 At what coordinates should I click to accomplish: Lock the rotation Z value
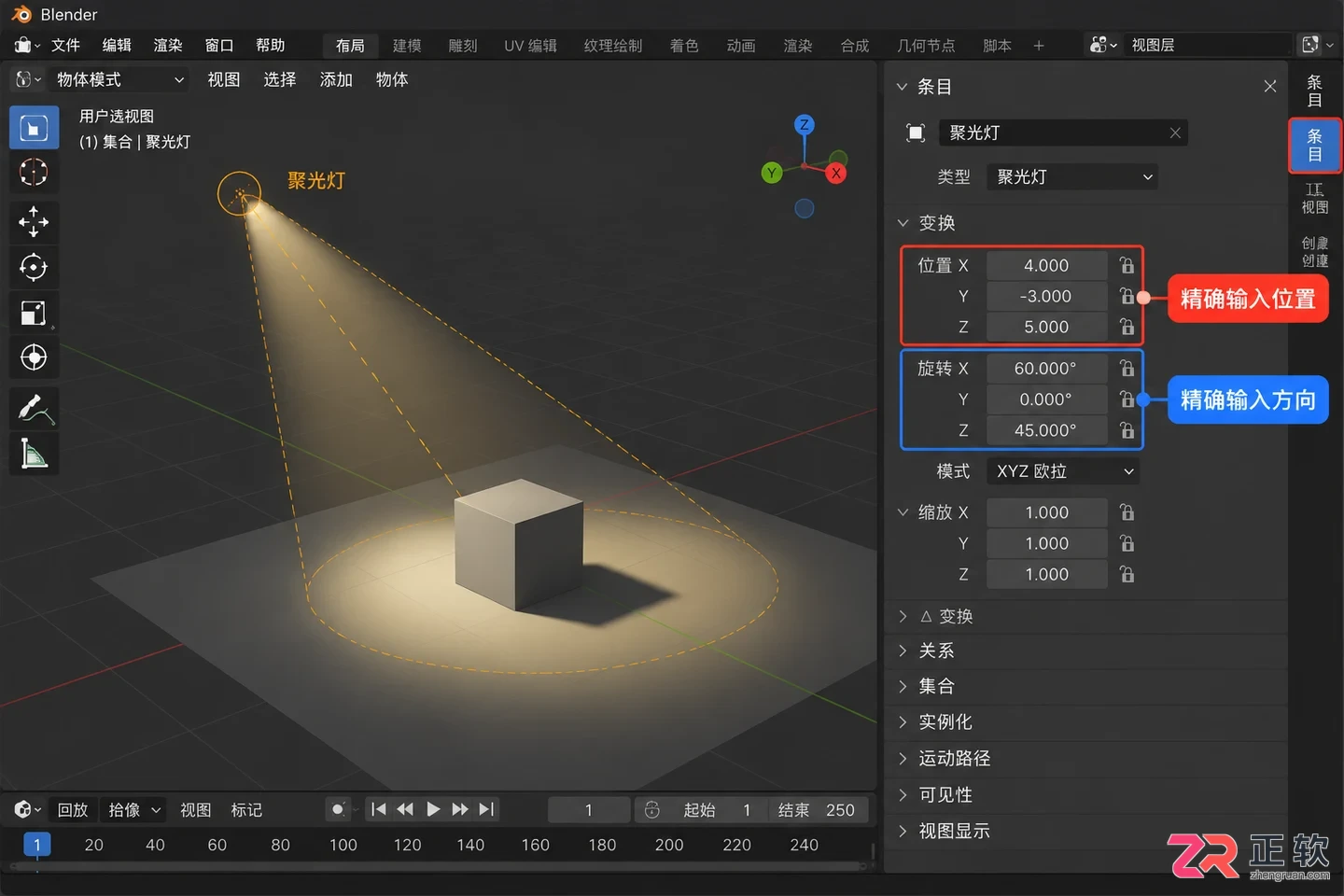(x=1127, y=430)
